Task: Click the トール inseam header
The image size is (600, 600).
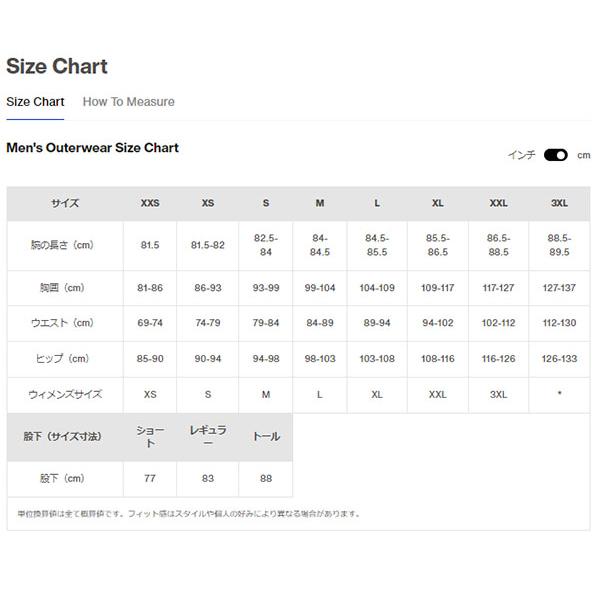Action: (266, 437)
